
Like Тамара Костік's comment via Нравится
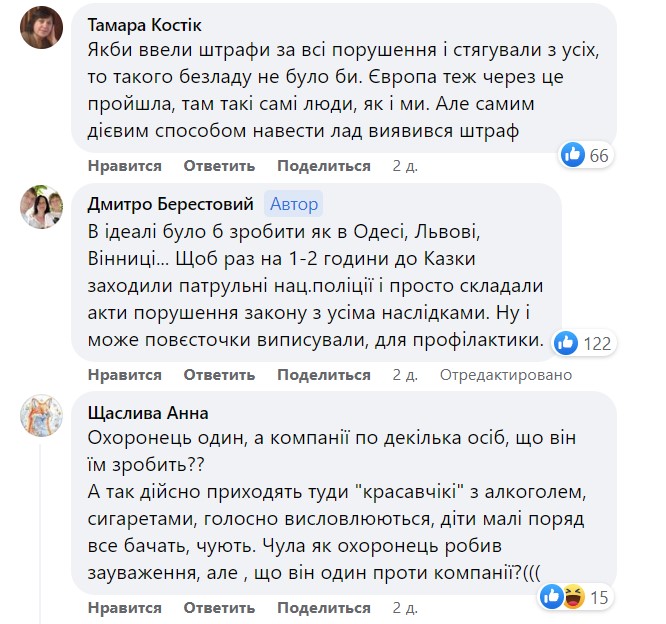(x=124, y=166)
